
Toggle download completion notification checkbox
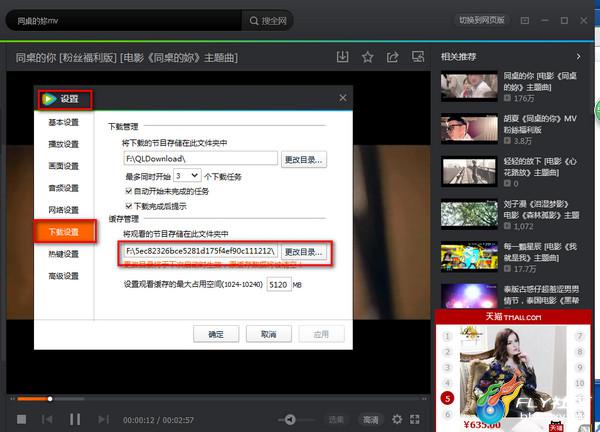[x=129, y=206]
